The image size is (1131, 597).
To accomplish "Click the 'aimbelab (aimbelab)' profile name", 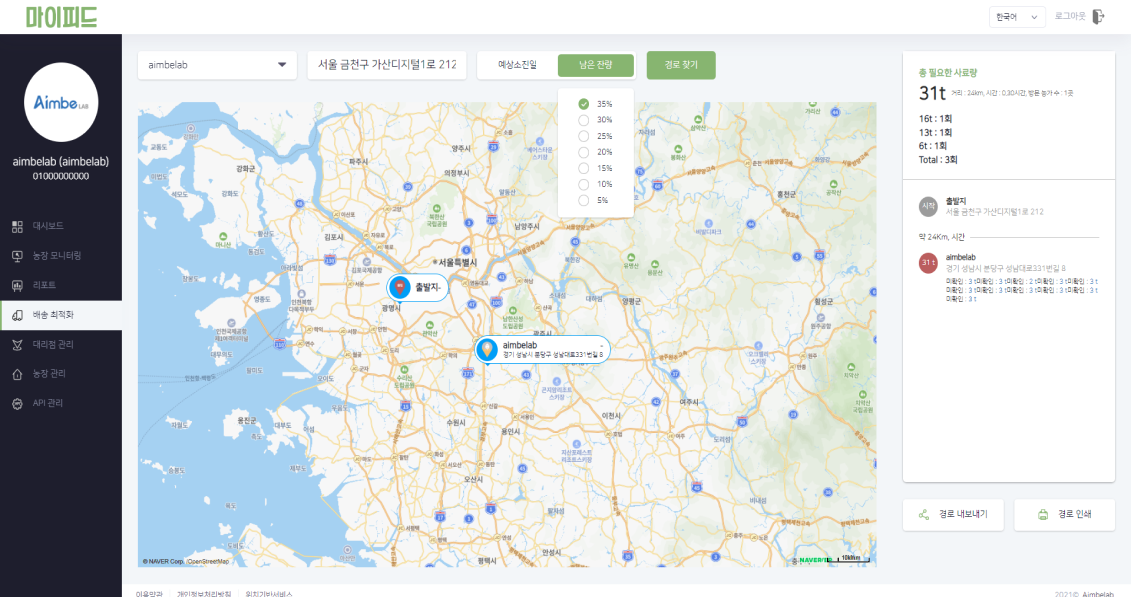I will click(61, 162).
